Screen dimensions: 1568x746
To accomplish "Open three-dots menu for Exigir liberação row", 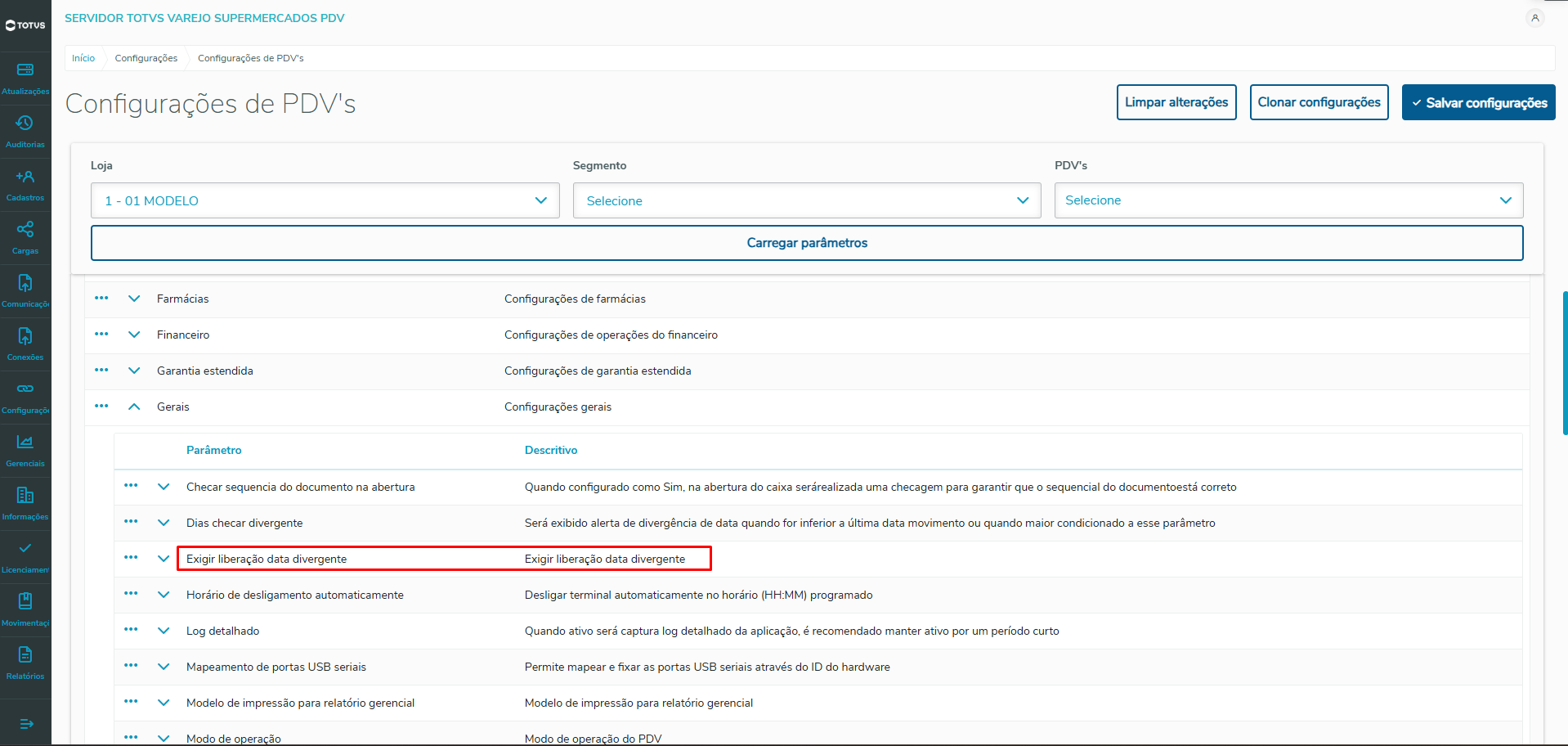I will pyautogui.click(x=131, y=558).
